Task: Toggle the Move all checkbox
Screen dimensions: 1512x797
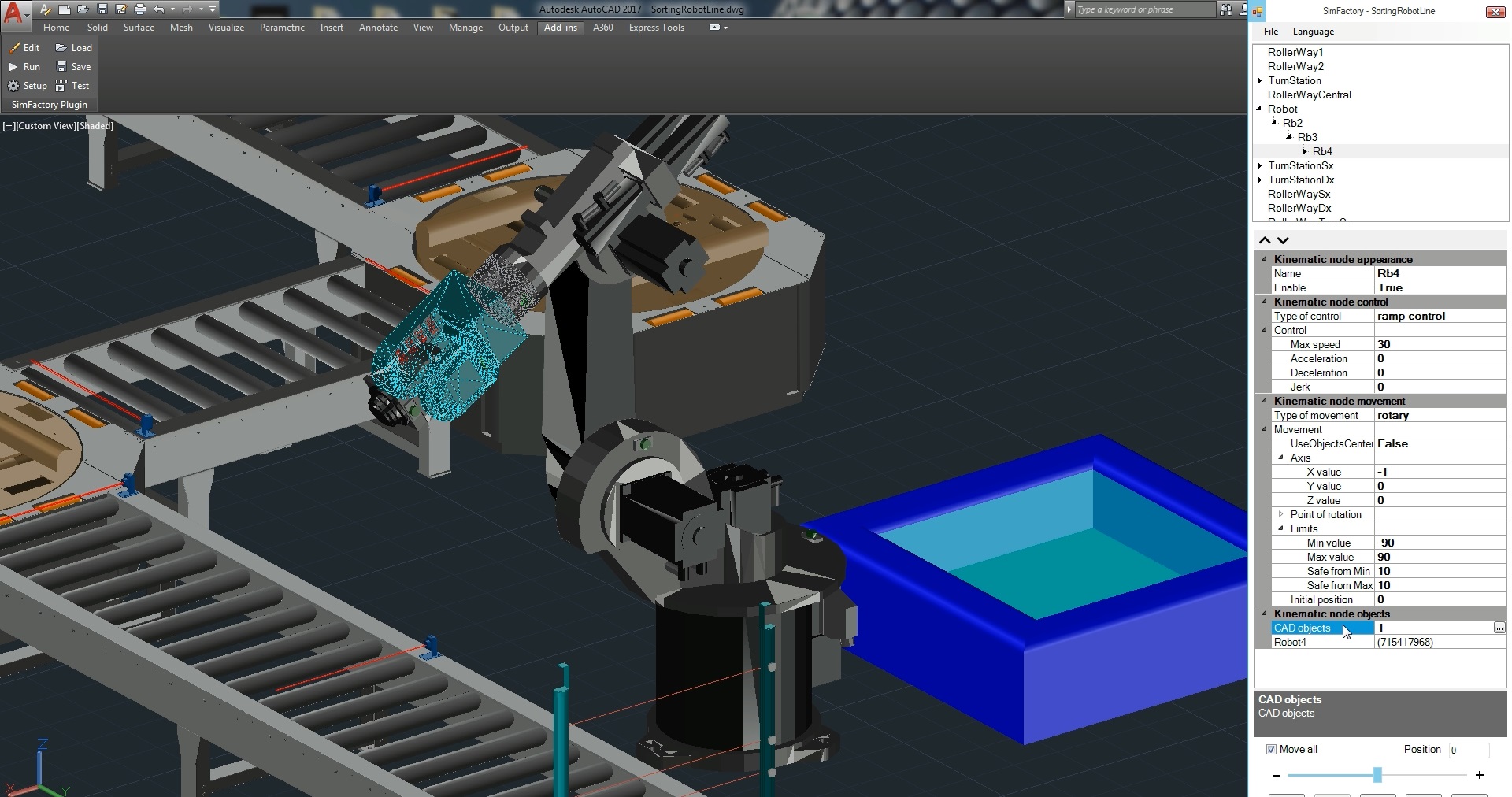Action: (1271, 749)
